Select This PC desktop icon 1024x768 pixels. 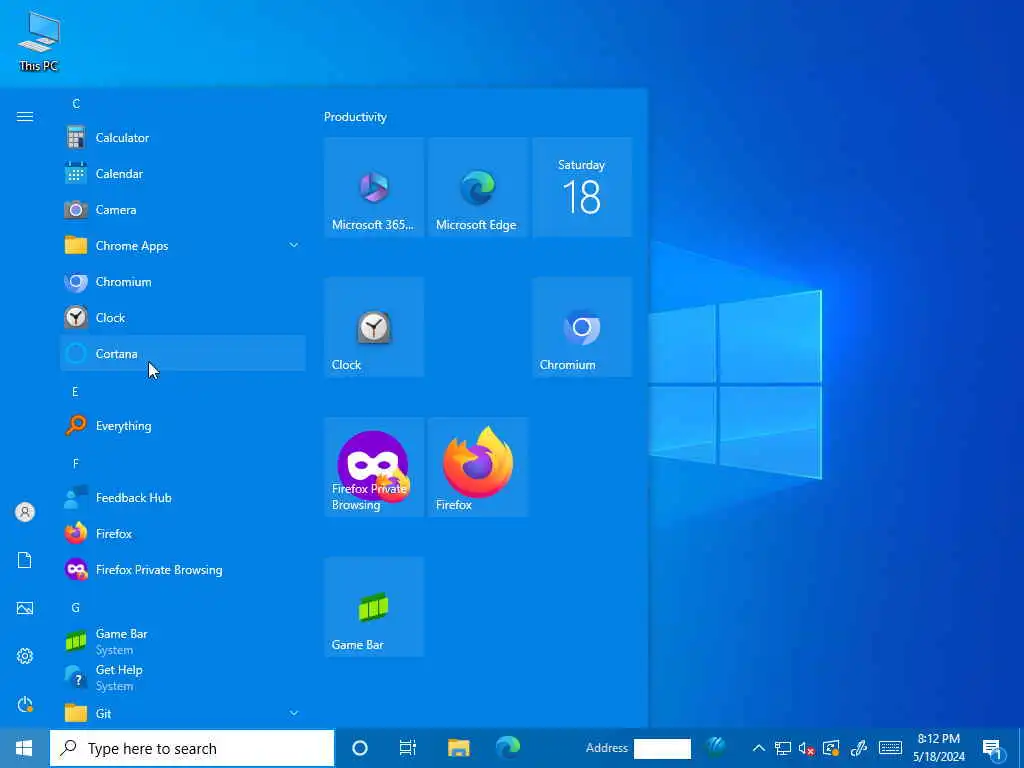click(x=39, y=41)
